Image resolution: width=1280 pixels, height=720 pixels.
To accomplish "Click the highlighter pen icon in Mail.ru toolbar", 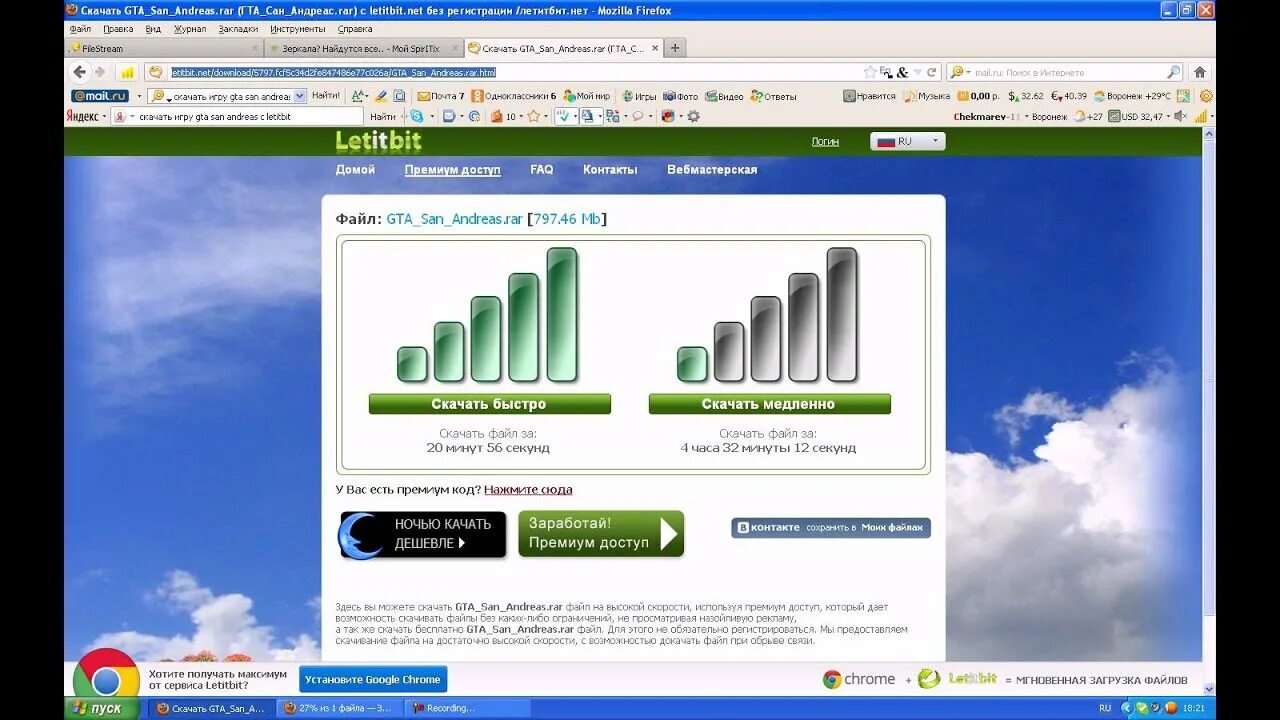I will (x=381, y=96).
